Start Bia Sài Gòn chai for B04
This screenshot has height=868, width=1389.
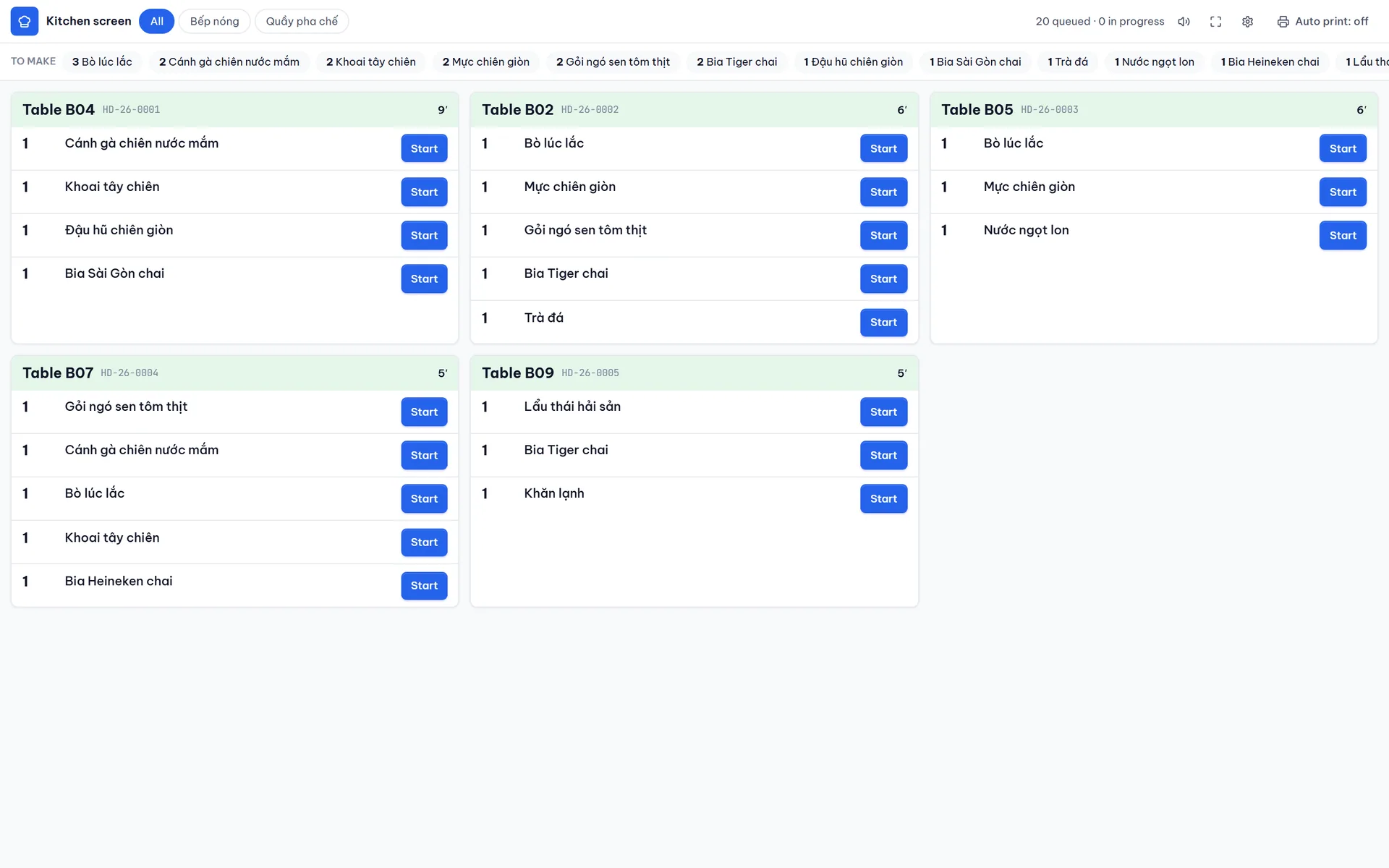(x=424, y=278)
